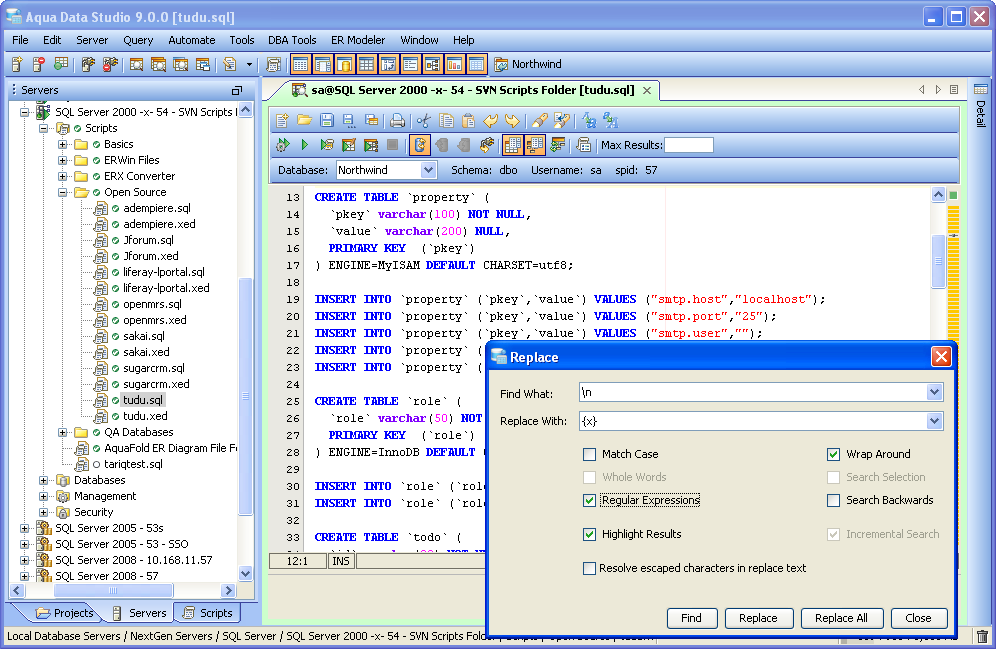Click the Replace All button
The width and height of the screenshot is (996, 649).
point(841,618)
